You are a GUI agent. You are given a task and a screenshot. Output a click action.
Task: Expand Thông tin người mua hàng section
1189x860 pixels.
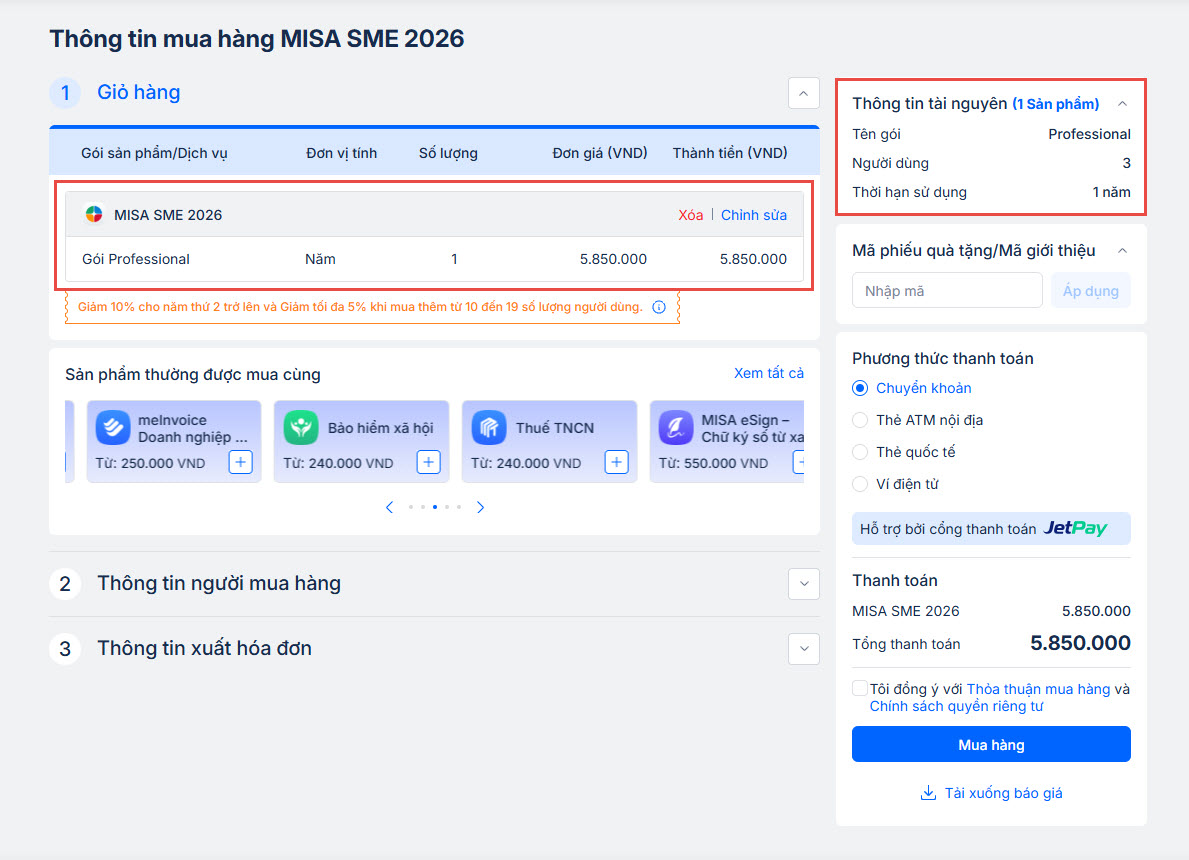click(803, 584)
